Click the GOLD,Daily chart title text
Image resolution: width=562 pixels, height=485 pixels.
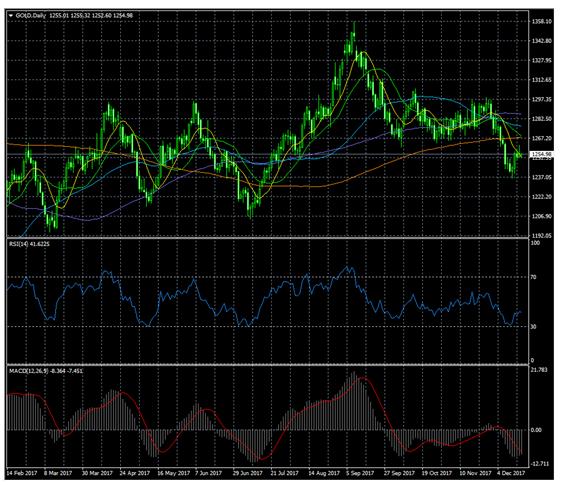30,16
